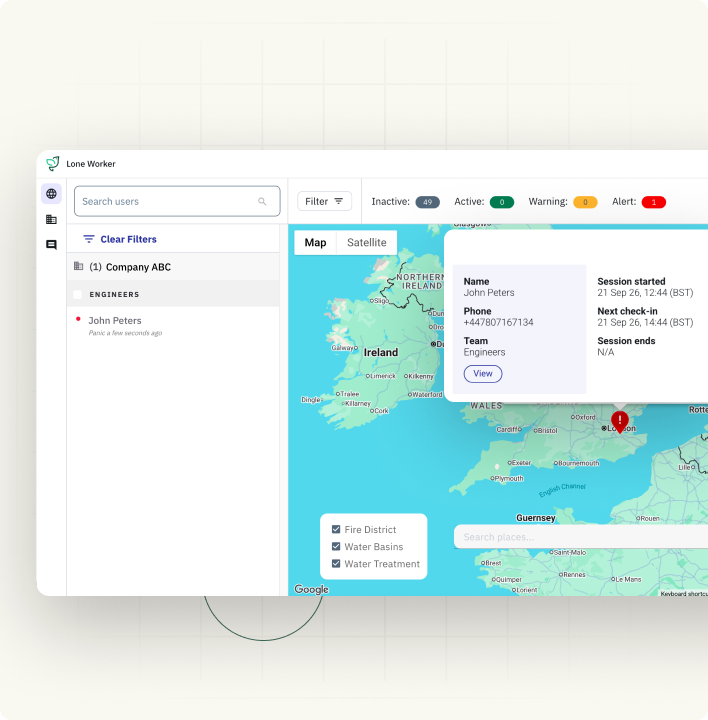Uncheck the Water Treatment layer
The height and width of the screenshot is (720, 708).
(x=336, y=563)
